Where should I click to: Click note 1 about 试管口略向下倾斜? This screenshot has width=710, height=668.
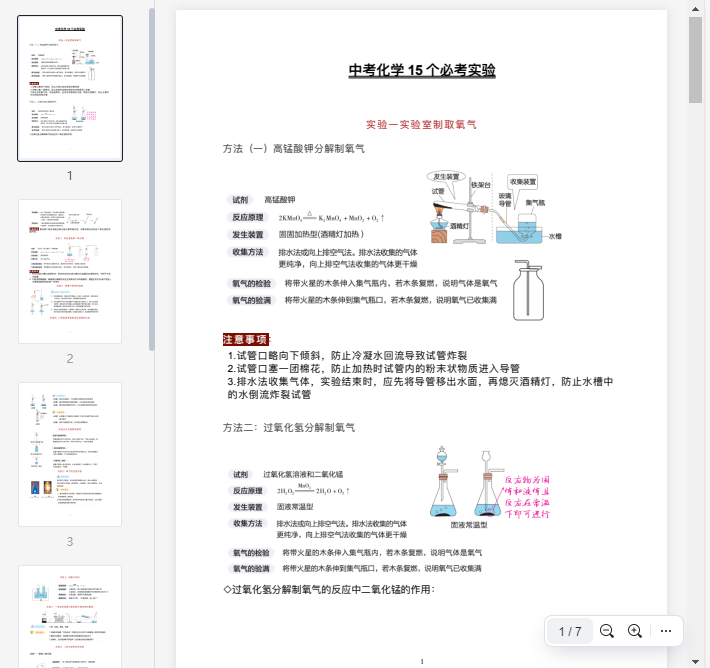347,356
